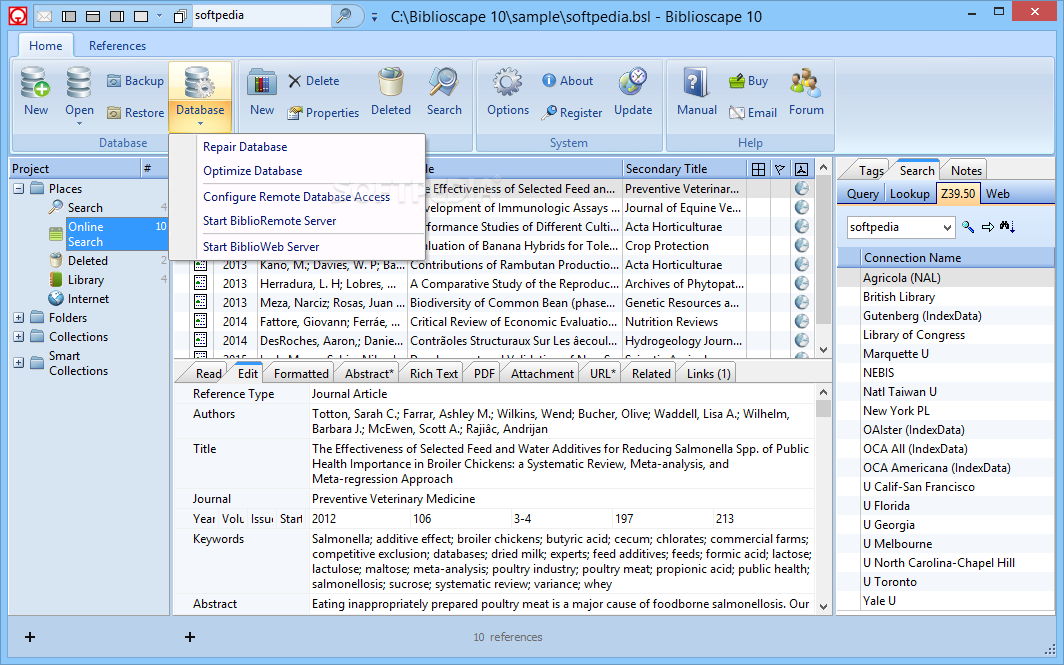This screenshot has width=1064, height=665.
Task: Click the filter funnel icon in list header
Action: pos(780,169)
